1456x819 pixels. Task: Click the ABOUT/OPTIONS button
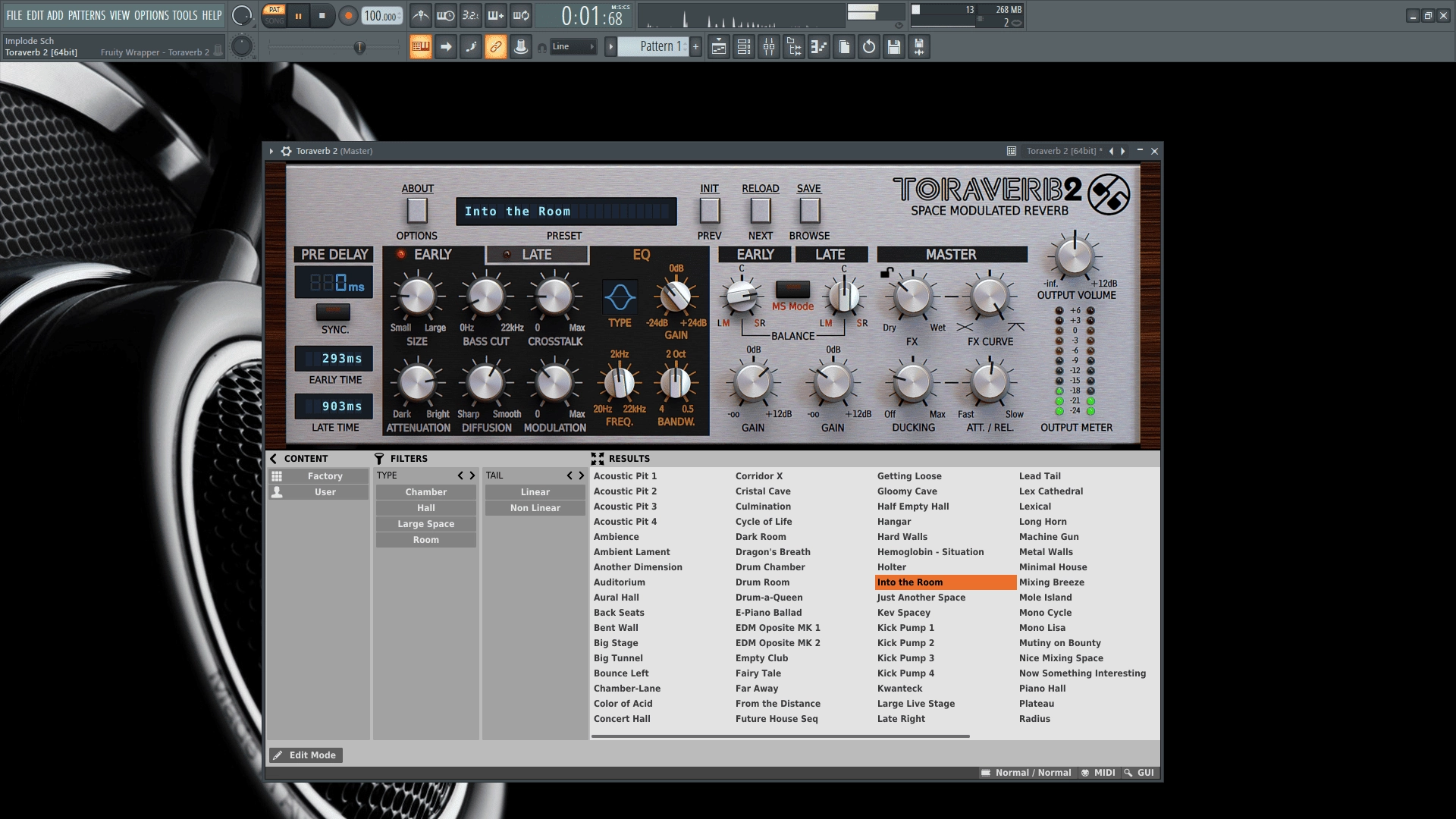tap(417, 211)
